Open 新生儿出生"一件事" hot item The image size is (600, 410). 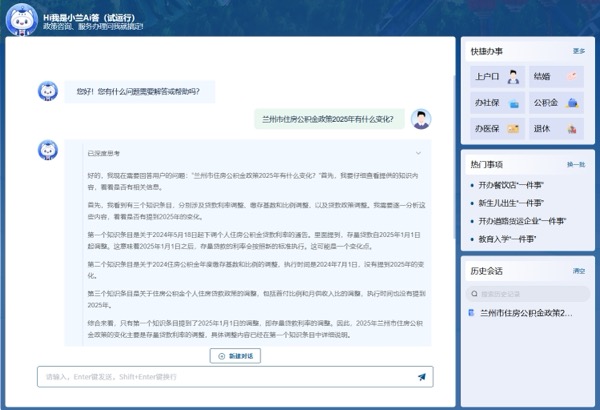tap(511, 203)
